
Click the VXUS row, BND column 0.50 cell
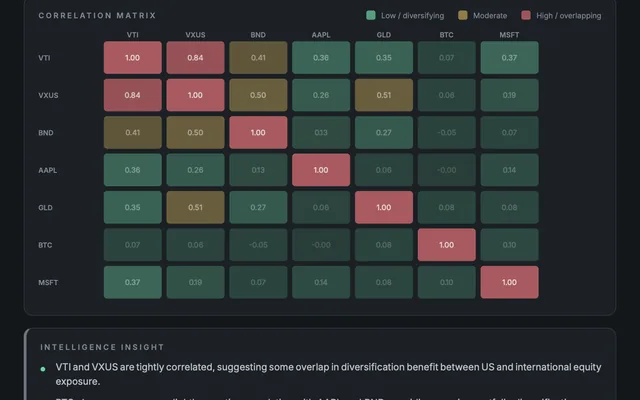[258, 95]
